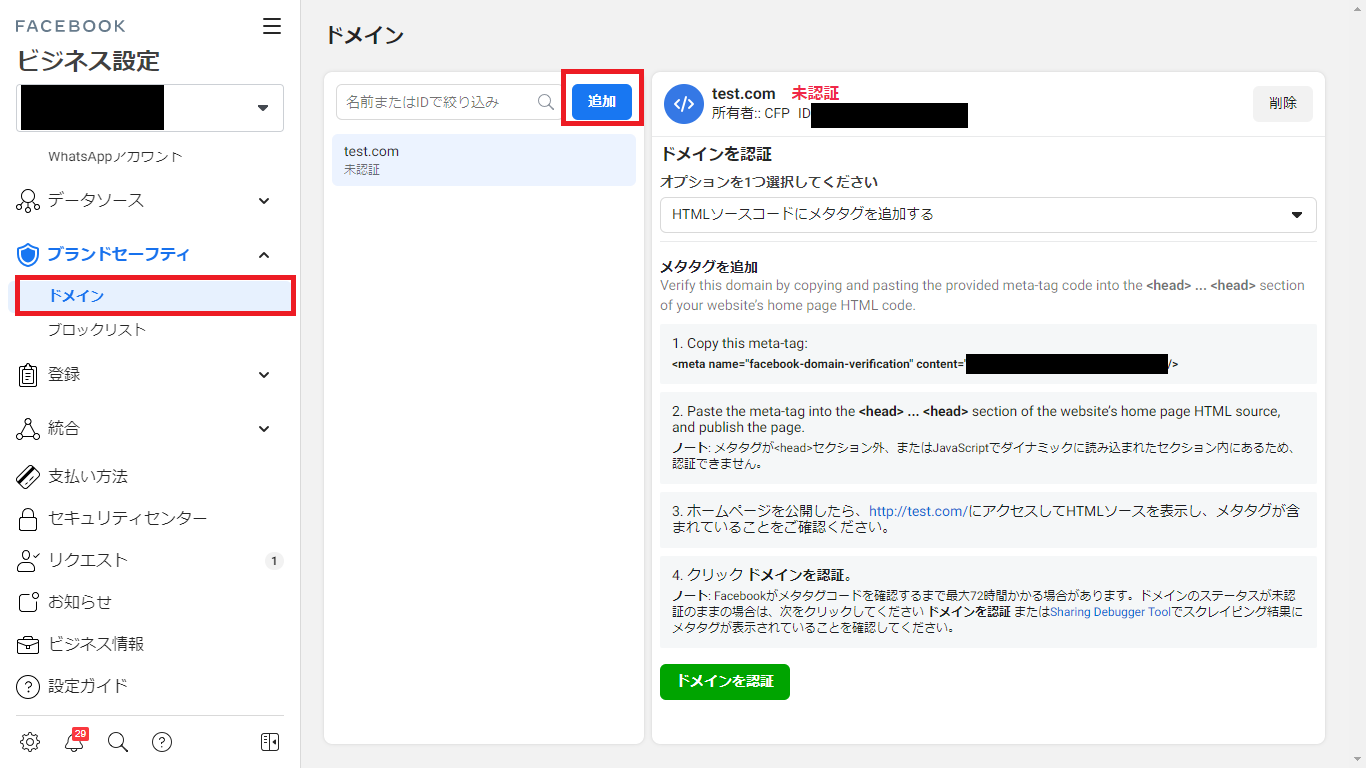Select the test.com entry in the domain list
Viewport: 1366px width, 768px height.
click(x=484, y=160)
